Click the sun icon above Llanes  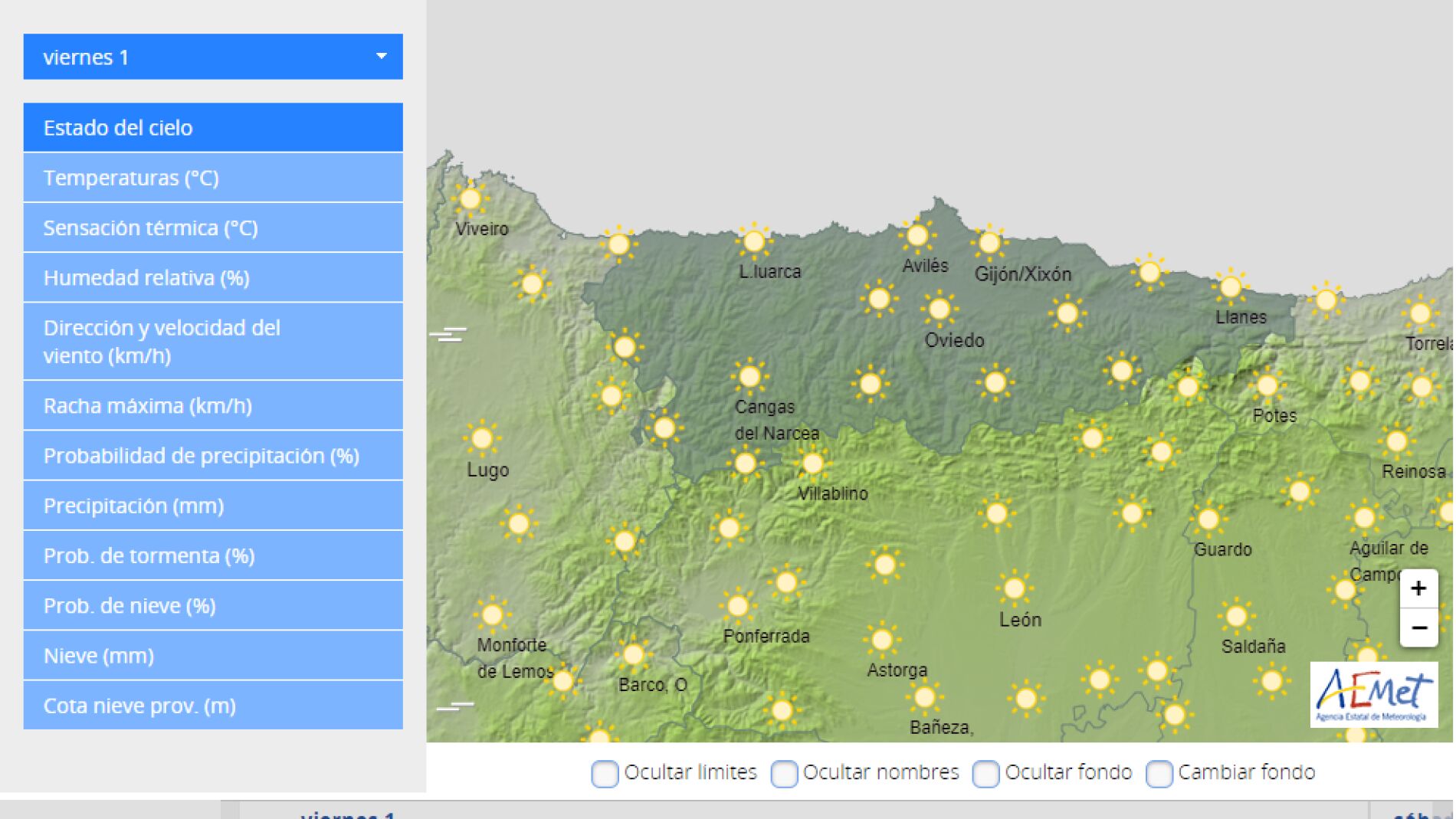pos(1230,287)
